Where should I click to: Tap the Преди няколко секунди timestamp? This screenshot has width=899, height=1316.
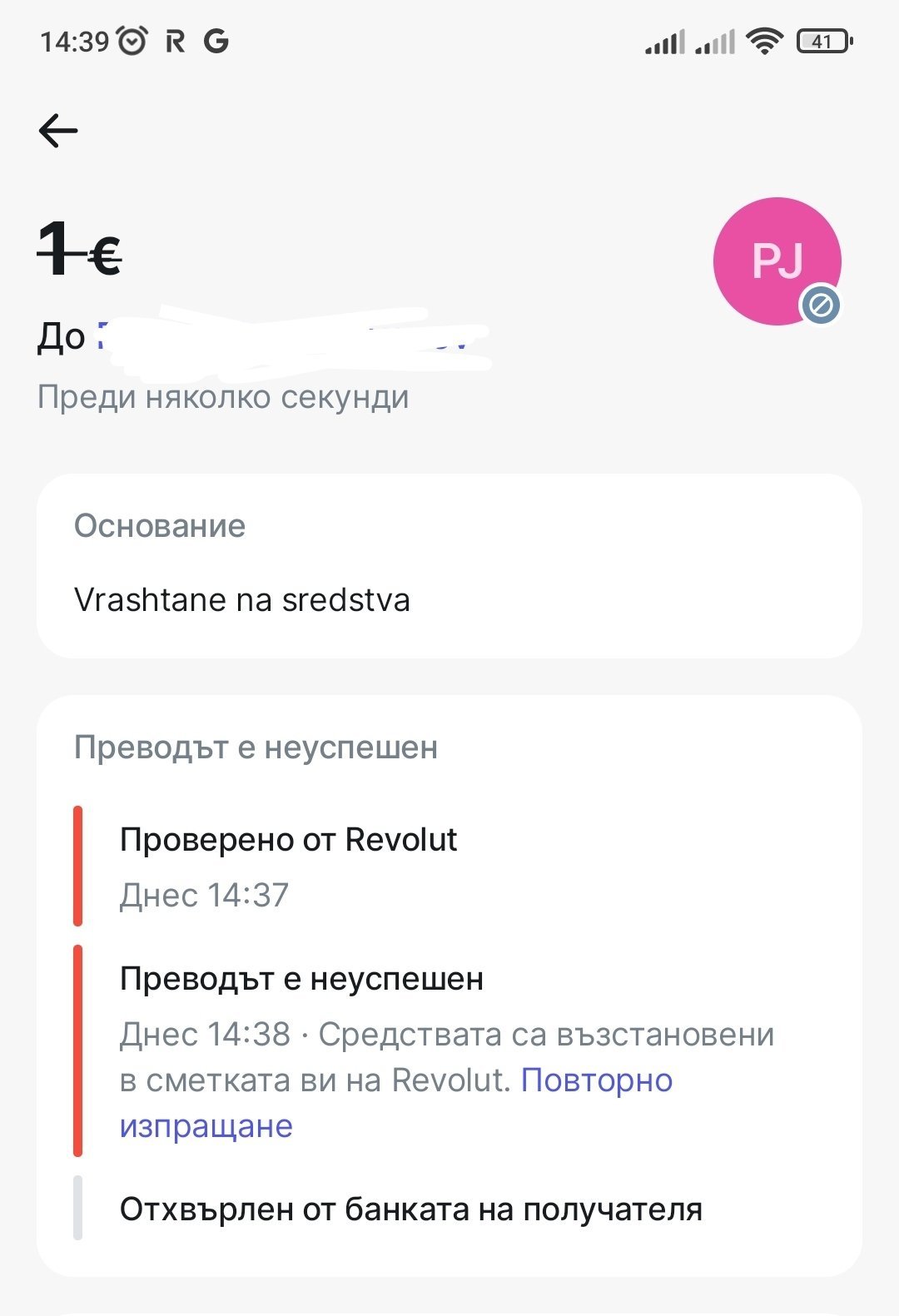[223, 397]
